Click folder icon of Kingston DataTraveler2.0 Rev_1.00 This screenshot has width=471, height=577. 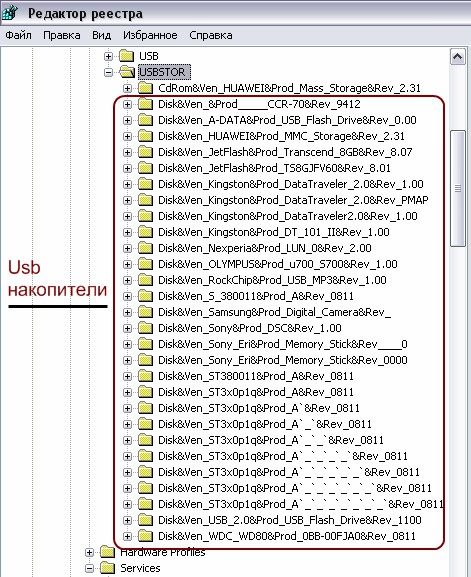(146, 216)
